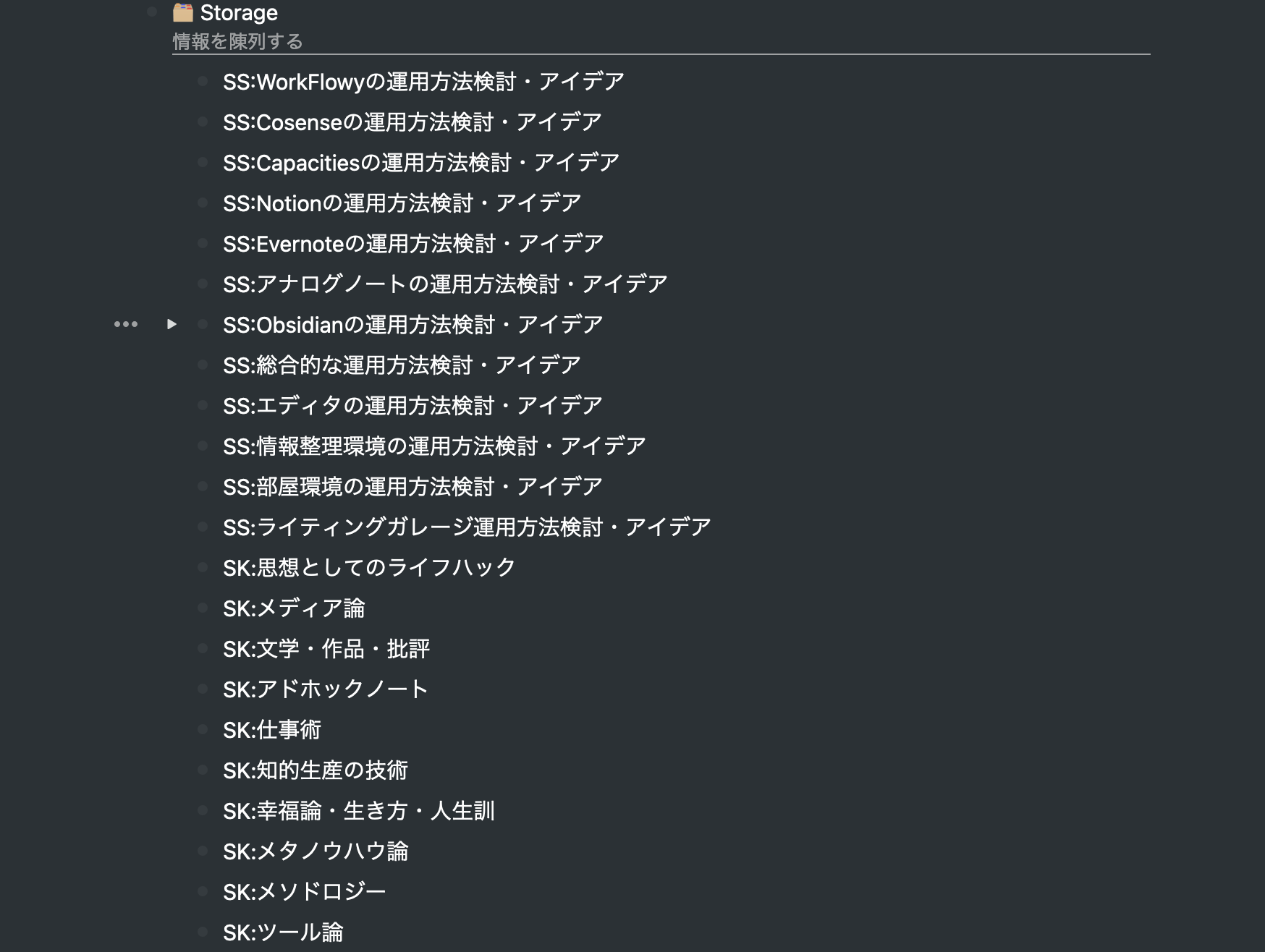Select SK:思想としてのライフハック entry
1265x952 pixels.
coord(382,568)
